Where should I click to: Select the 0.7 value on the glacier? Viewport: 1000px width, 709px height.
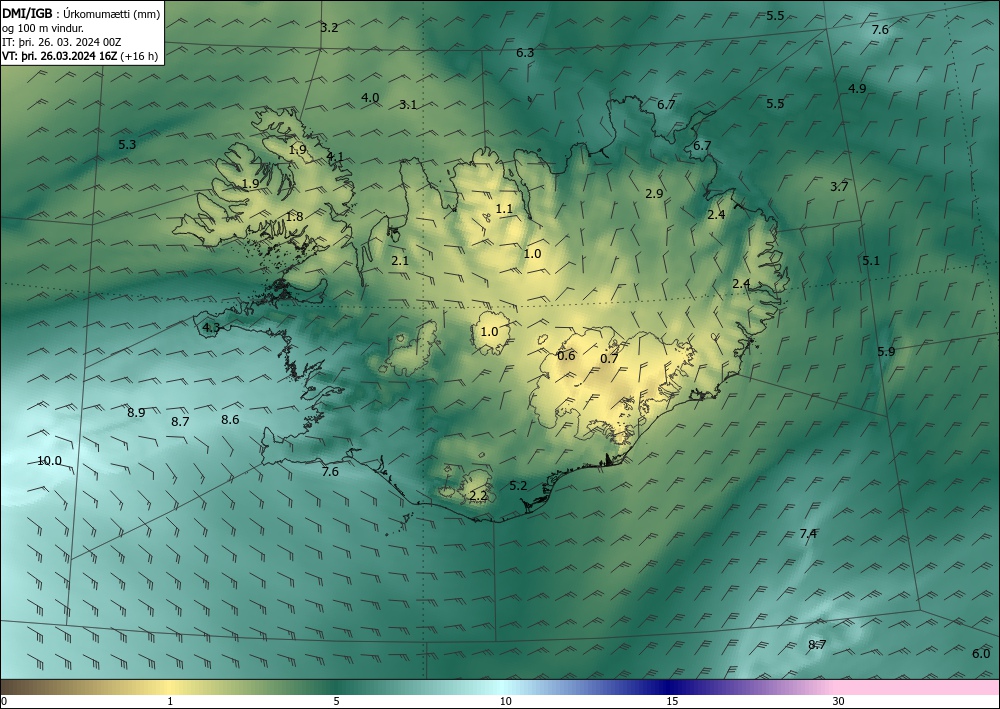pyautogui.click(x=609, y=358)
